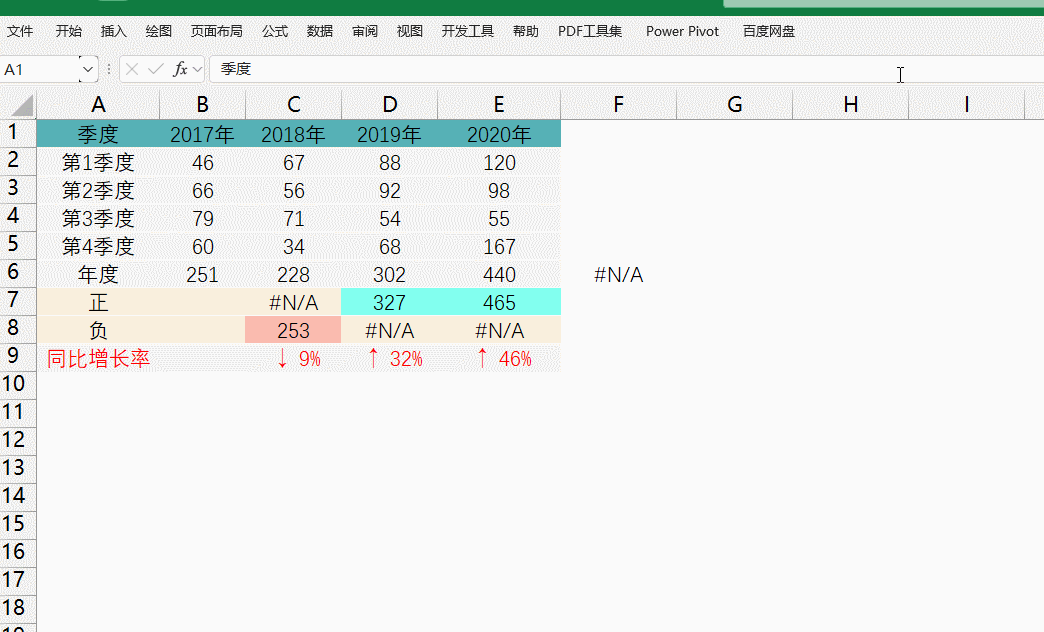
Task: Open the 百度网盘 tab
Action: click(769, 31)
